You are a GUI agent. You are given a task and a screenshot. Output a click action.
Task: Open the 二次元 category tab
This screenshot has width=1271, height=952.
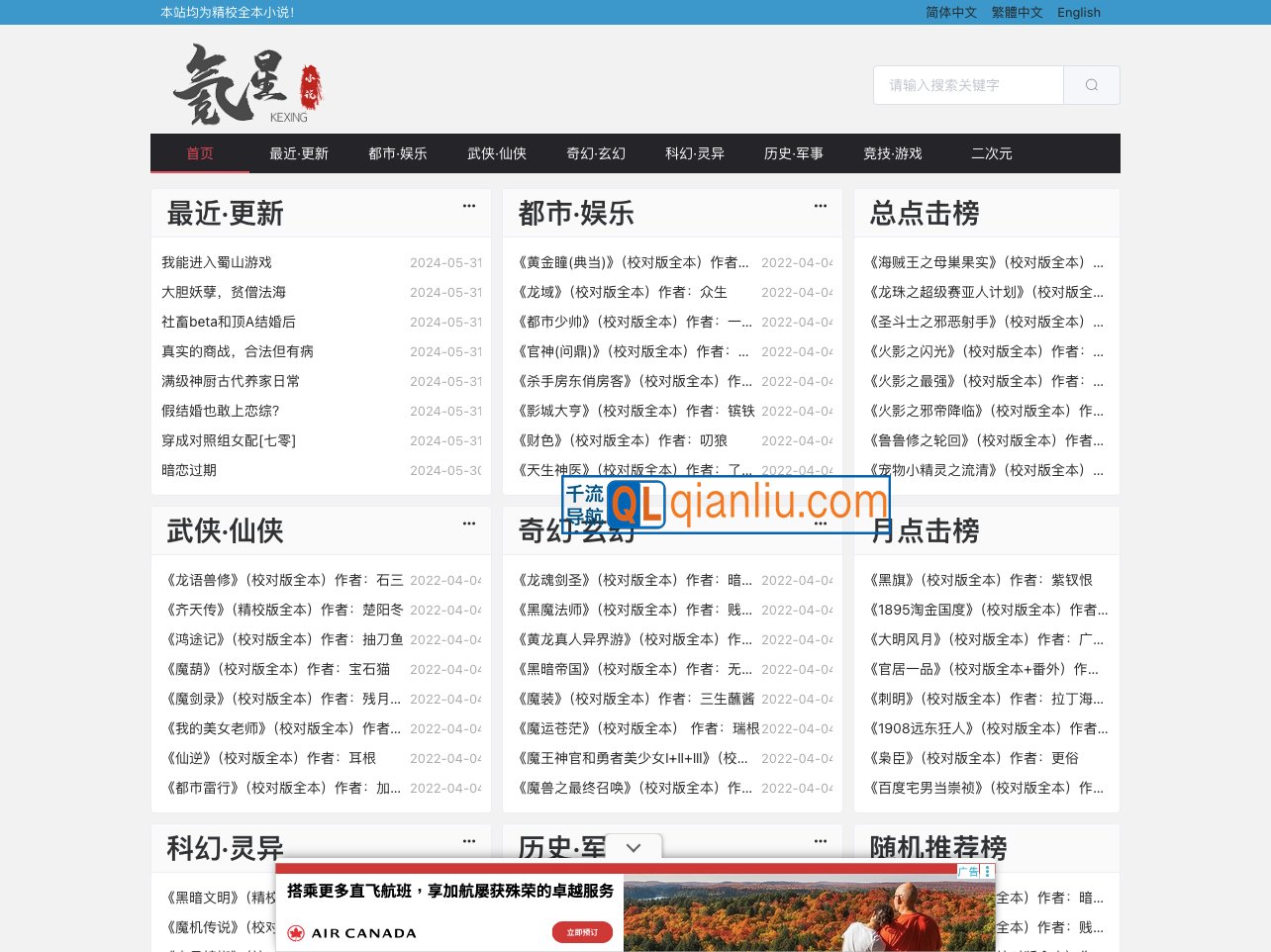[x=992, y=153]
